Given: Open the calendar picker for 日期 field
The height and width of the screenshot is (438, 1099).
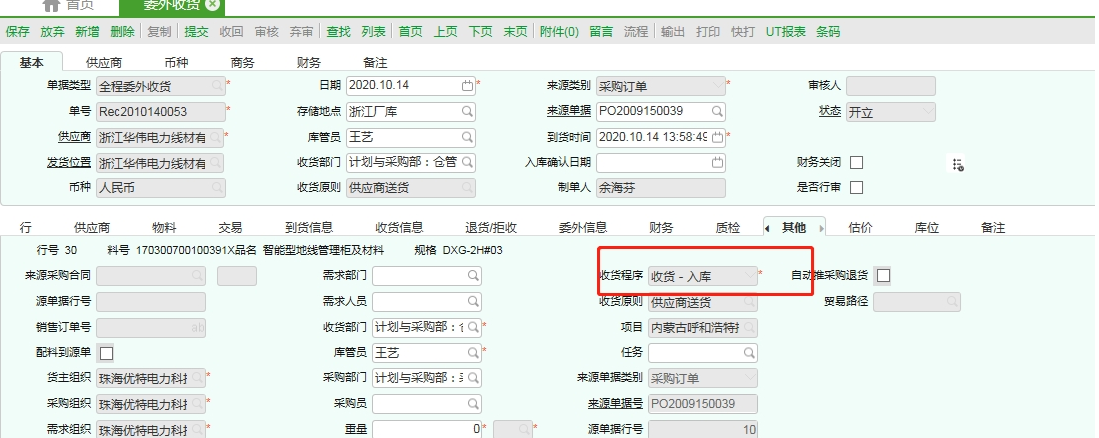Looking at the screenshot, I should pyautogui.click(x=466, y=86).
